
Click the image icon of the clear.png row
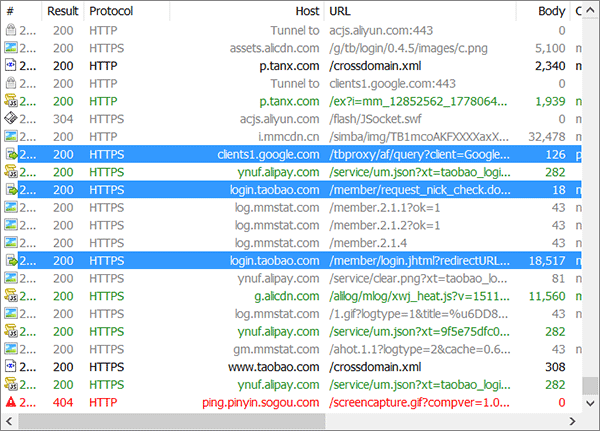11,278
